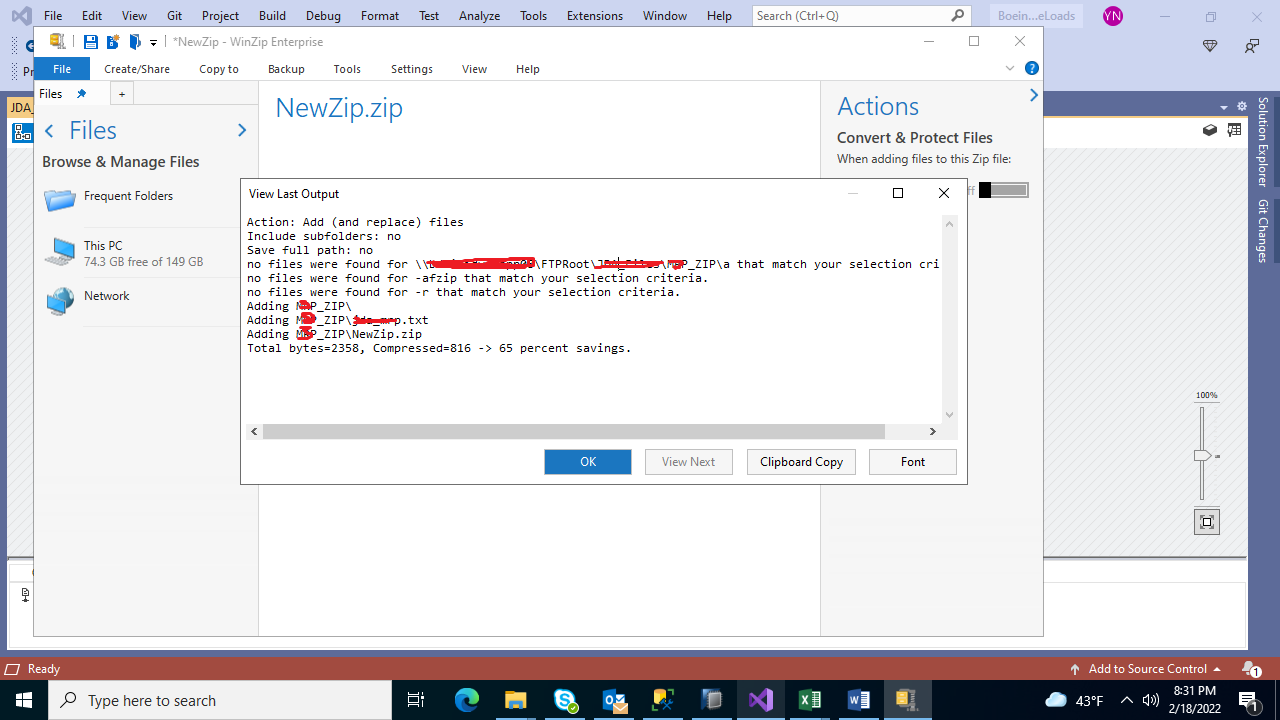
Task: Click the output dialog horizontal scrollbar
Action: point(573,432)
